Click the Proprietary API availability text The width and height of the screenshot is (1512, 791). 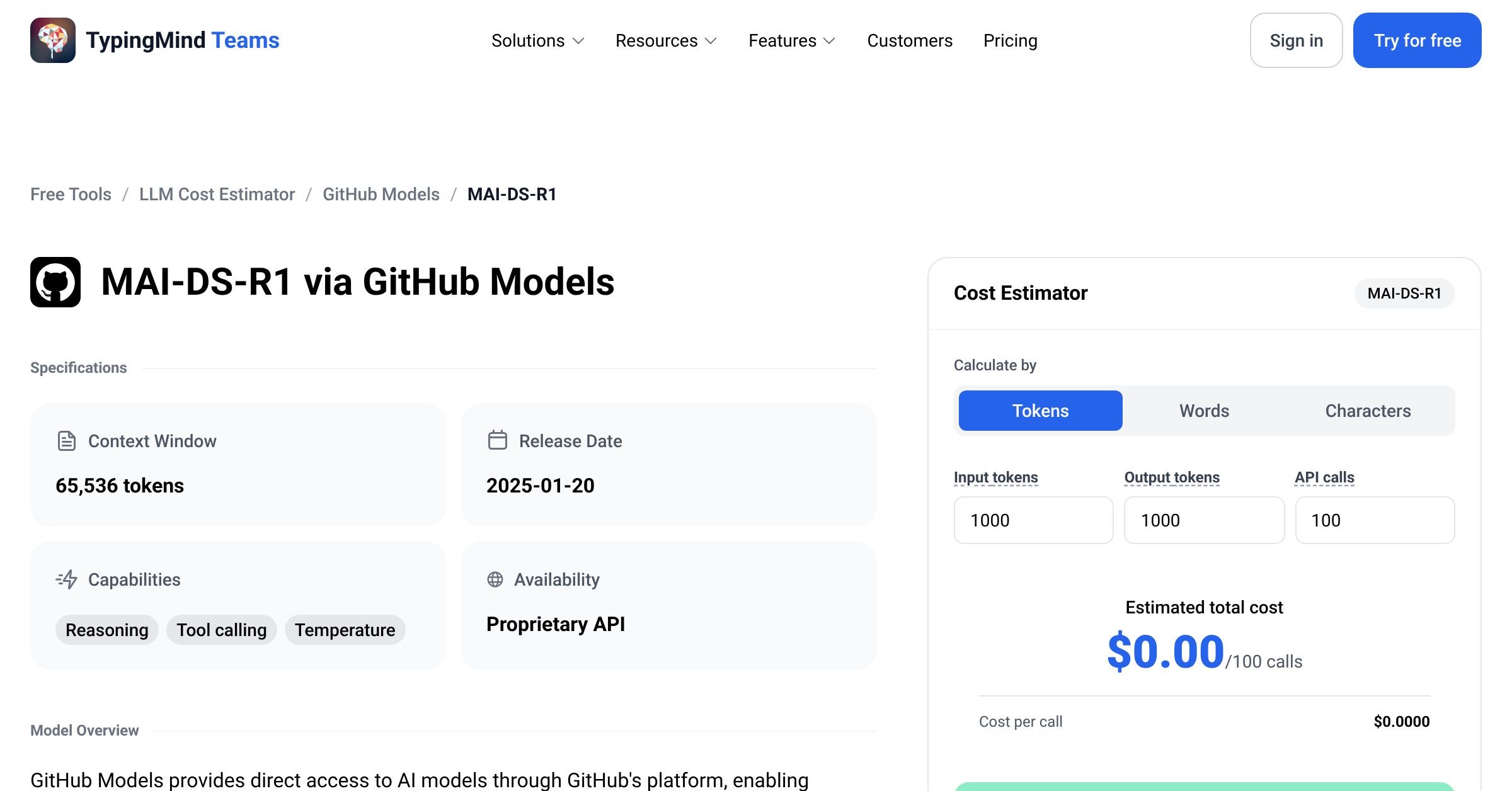coord(556,624)
